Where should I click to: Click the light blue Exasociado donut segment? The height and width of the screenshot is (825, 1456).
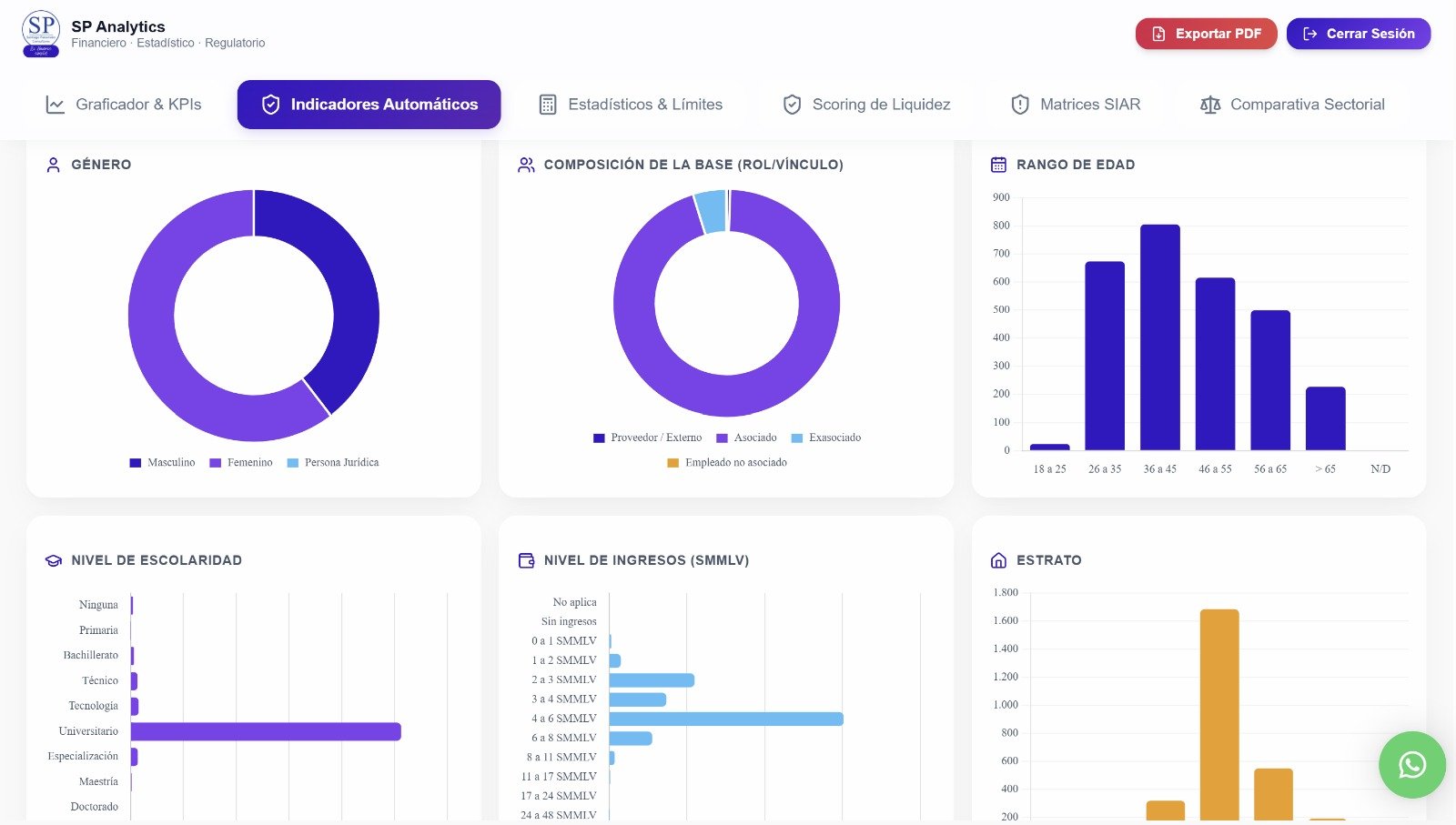coord(711,211)
